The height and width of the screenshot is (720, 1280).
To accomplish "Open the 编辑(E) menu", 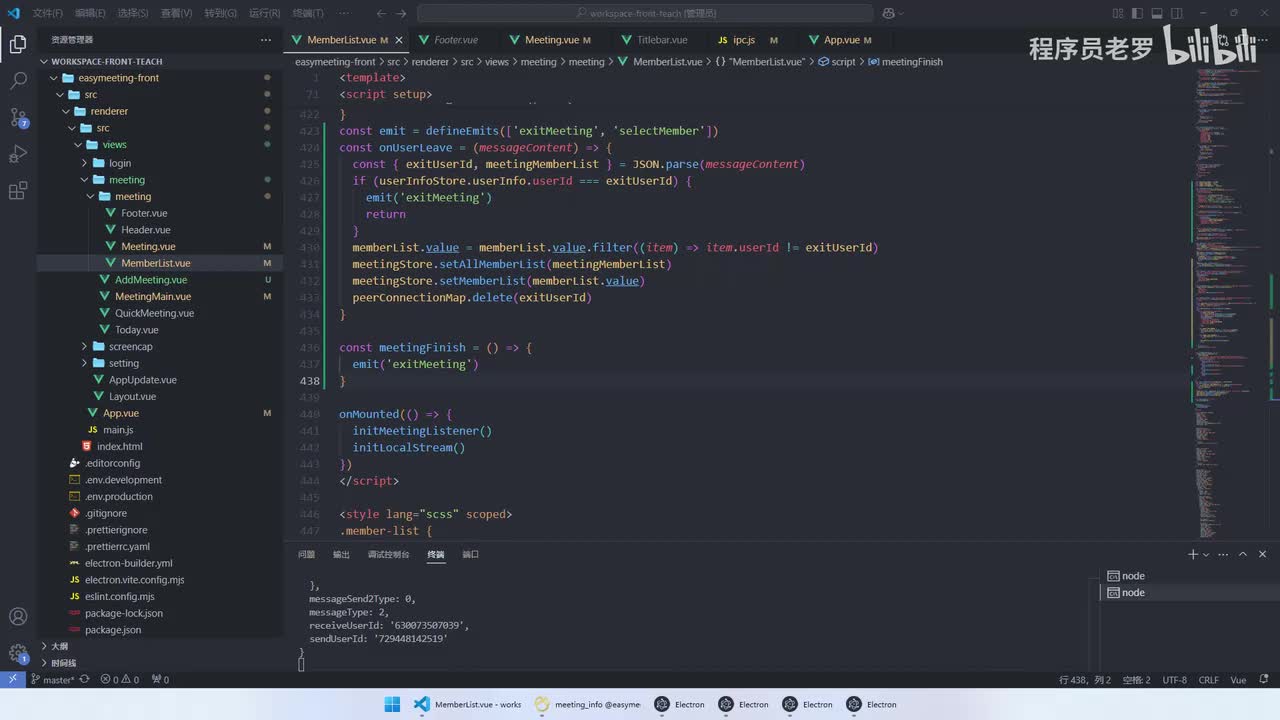I will pos(90,14).
